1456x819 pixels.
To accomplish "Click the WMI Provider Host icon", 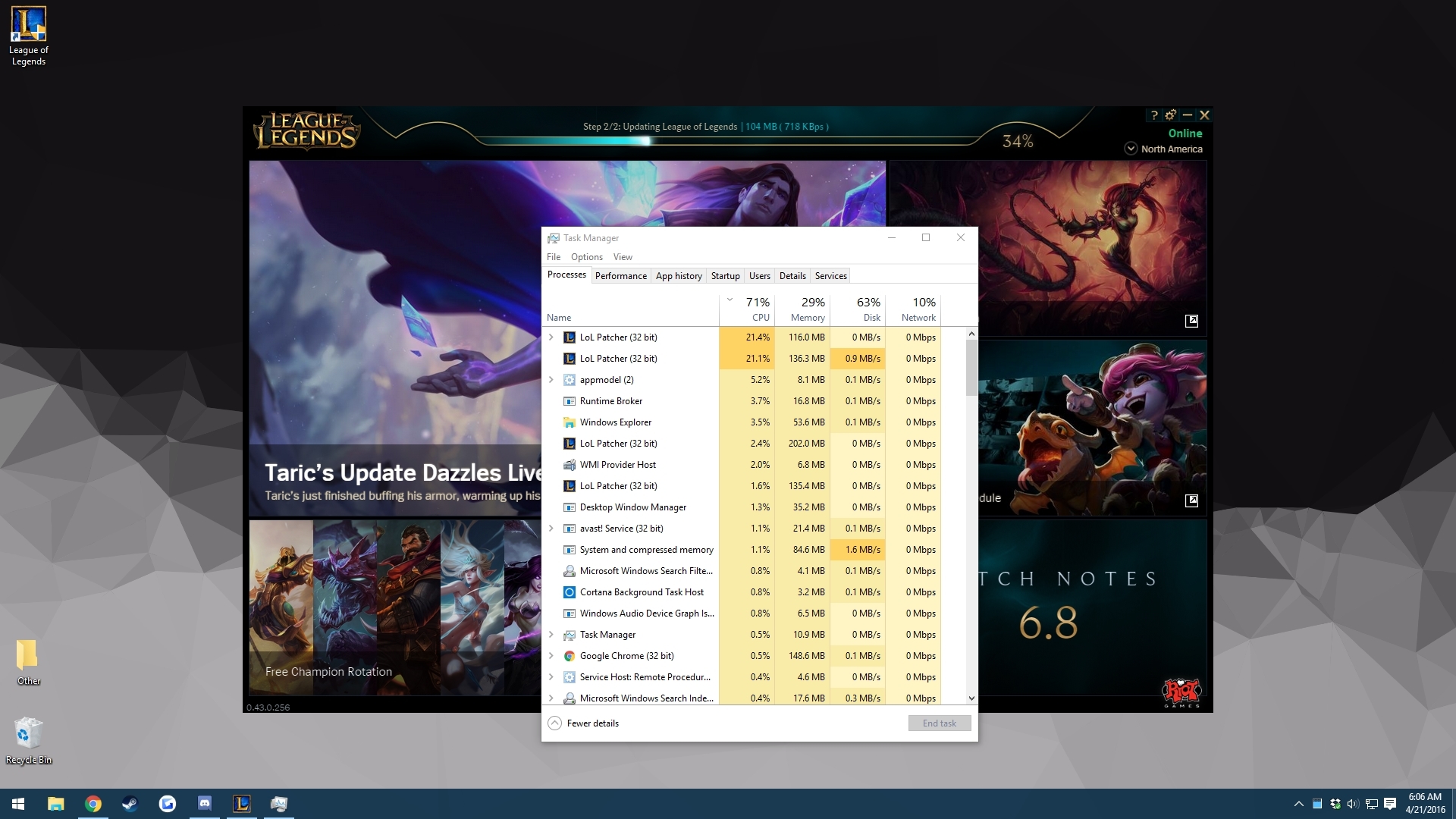I will (x=570, y=465).
